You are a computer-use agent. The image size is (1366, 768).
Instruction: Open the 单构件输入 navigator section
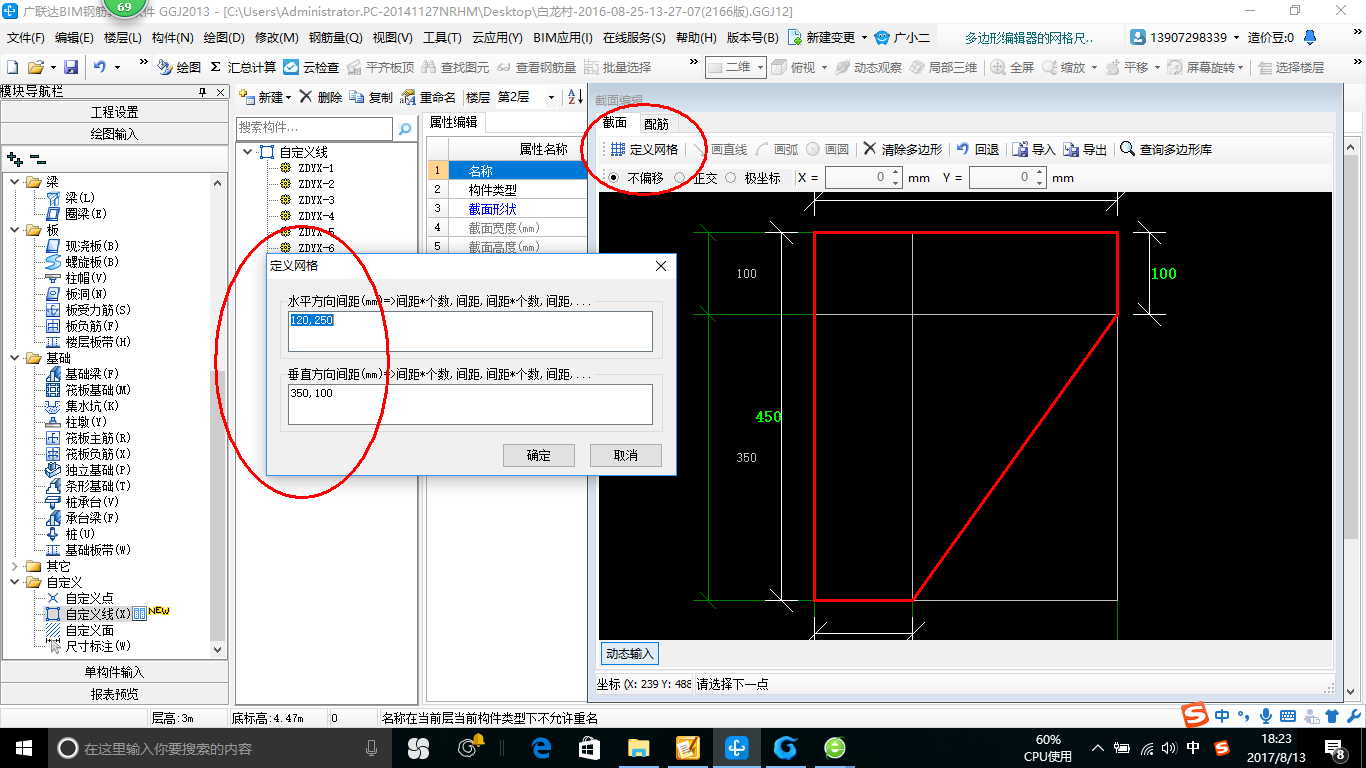(114, 672)
